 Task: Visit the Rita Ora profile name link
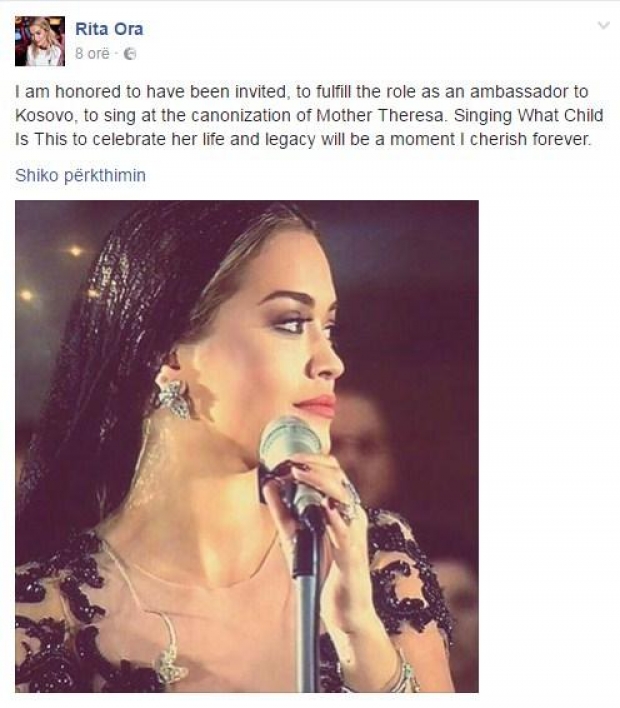(109, 29)
